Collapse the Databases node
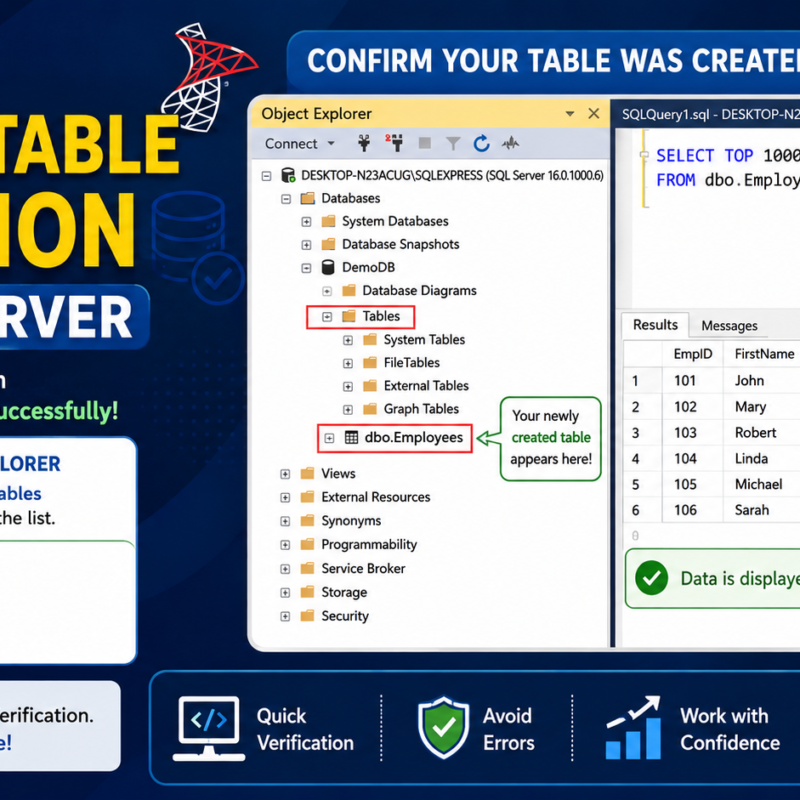The height and width of the screenshot is (800, 800). click(286, 199)
